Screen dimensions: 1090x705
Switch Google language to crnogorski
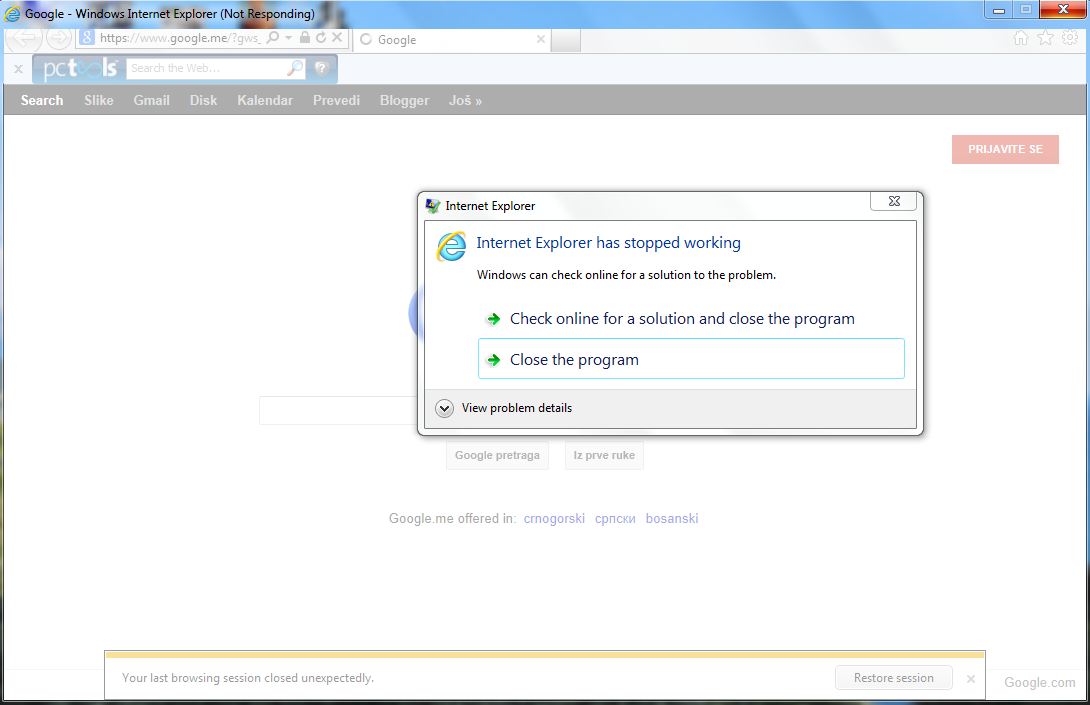pos(554,519)
